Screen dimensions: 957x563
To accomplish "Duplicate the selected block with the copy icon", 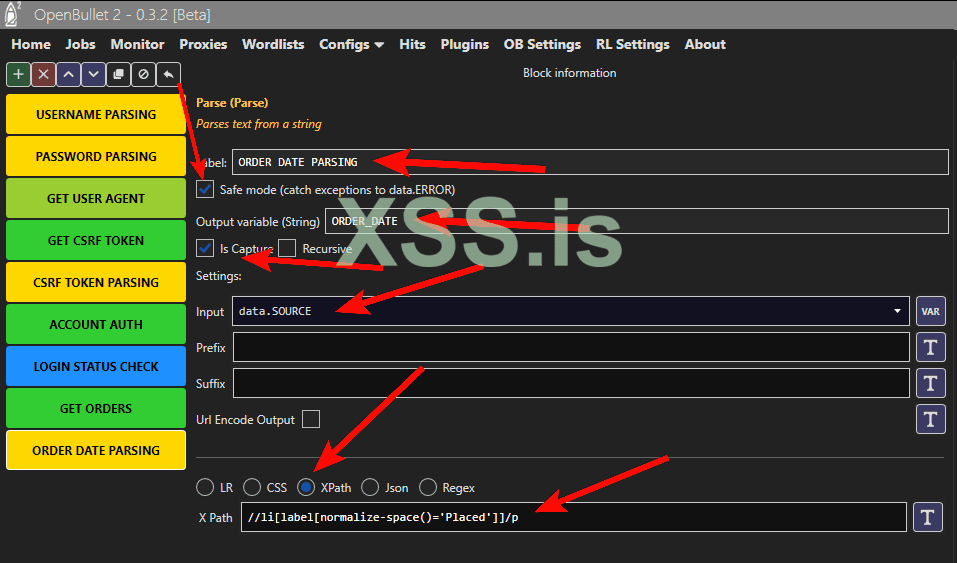I will click(118, 74).
